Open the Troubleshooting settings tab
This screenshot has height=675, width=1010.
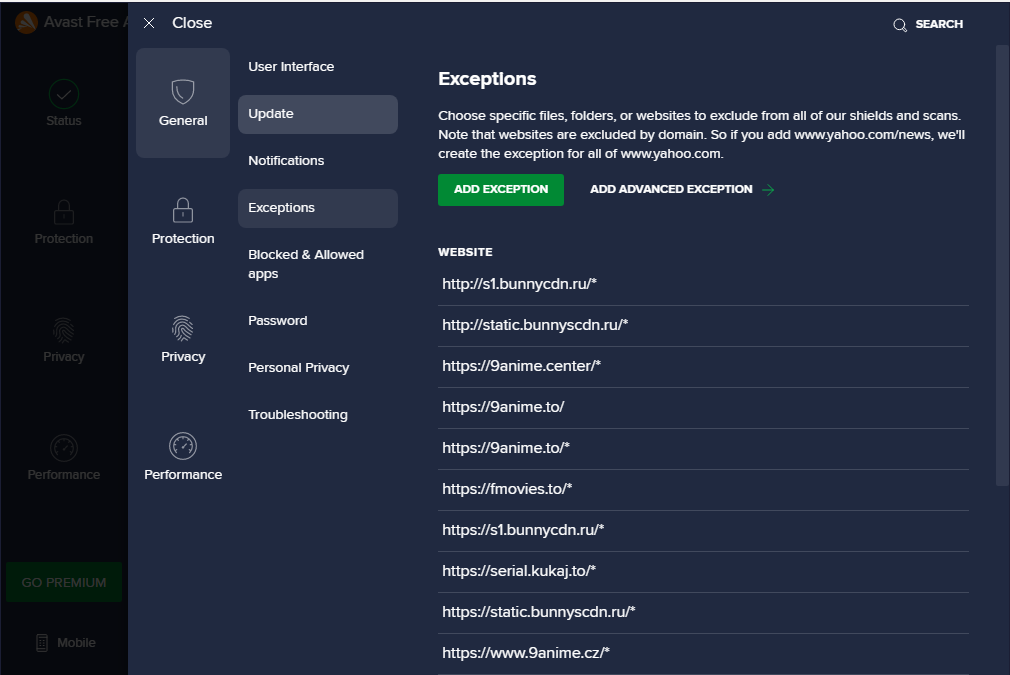(x=318, y=415)
